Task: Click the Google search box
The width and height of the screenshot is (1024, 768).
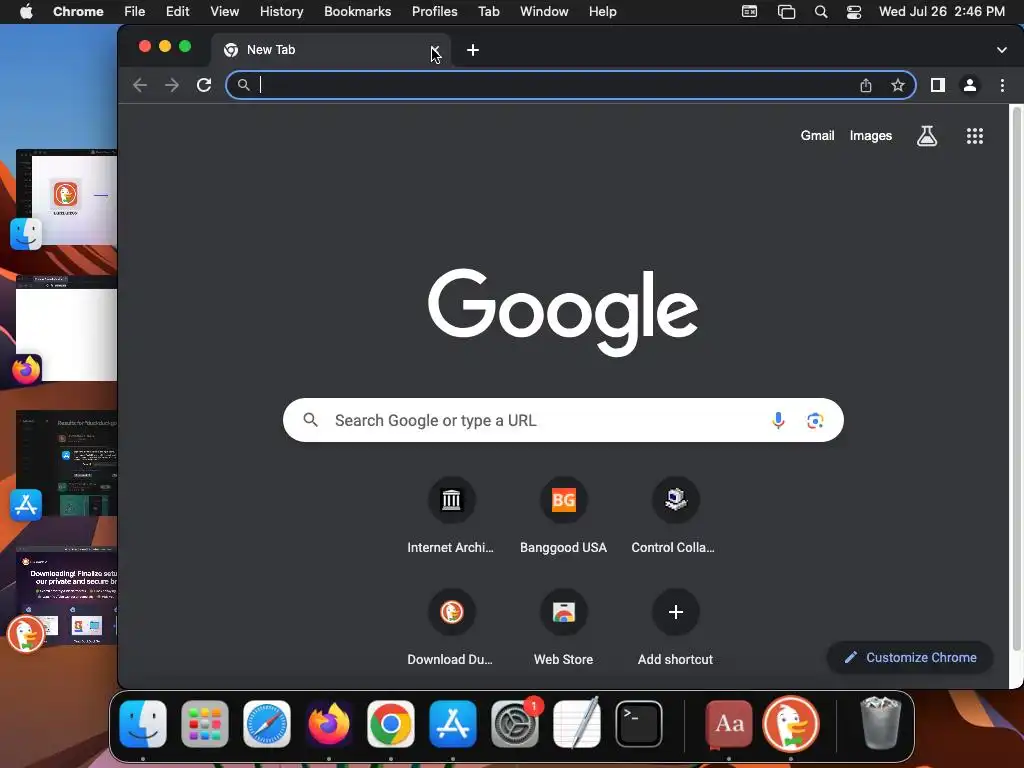Action: click(563, 420)
